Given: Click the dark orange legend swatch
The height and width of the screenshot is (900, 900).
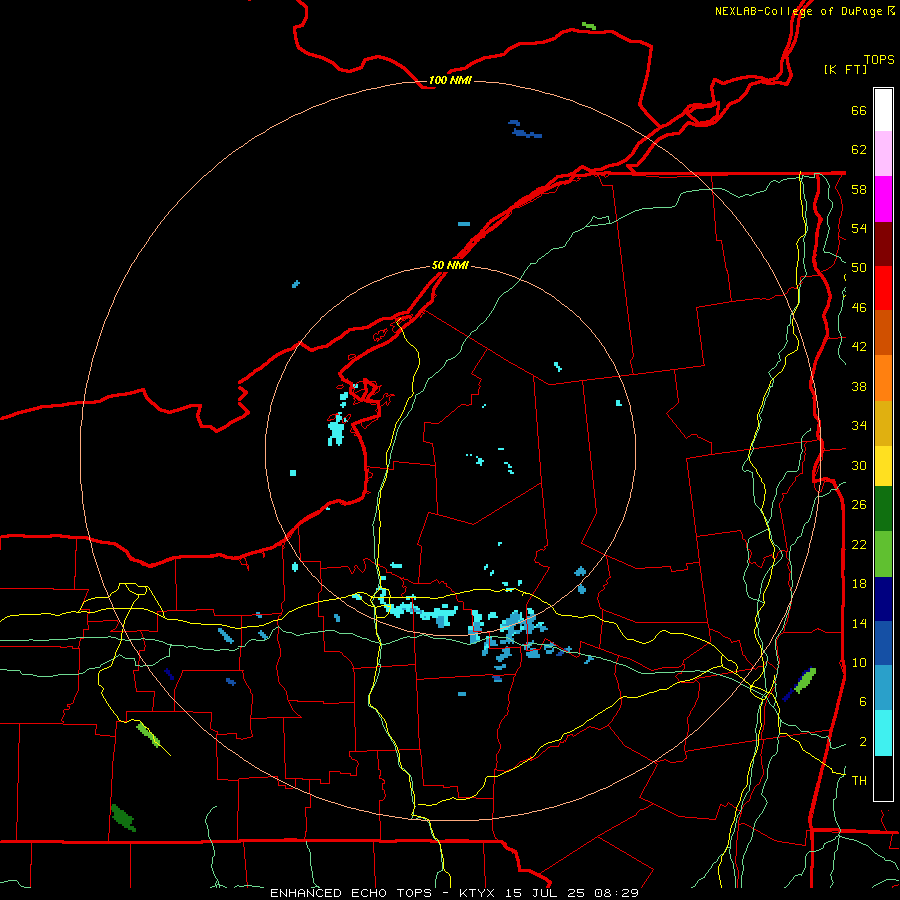Looking at the screenshot, I should click(883, 332).
